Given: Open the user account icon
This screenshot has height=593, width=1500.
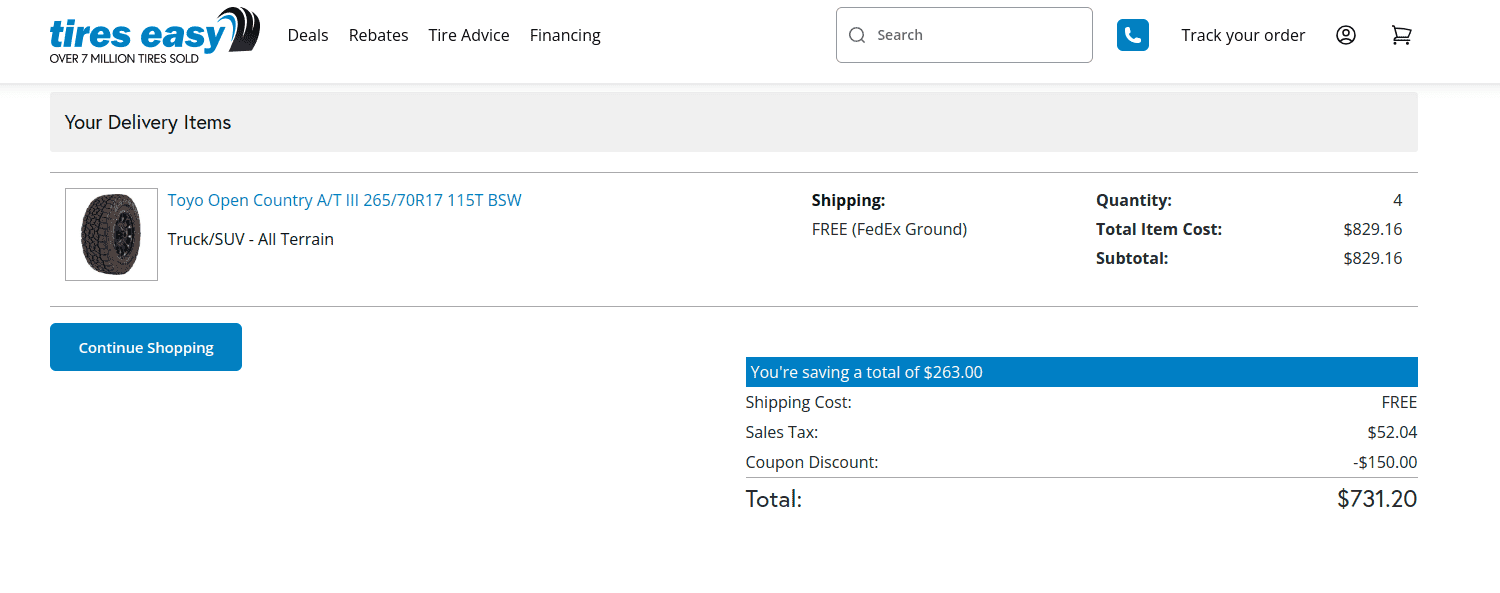Looking at the screenshot, I should pyautogui.click(x=1346, y=35).
